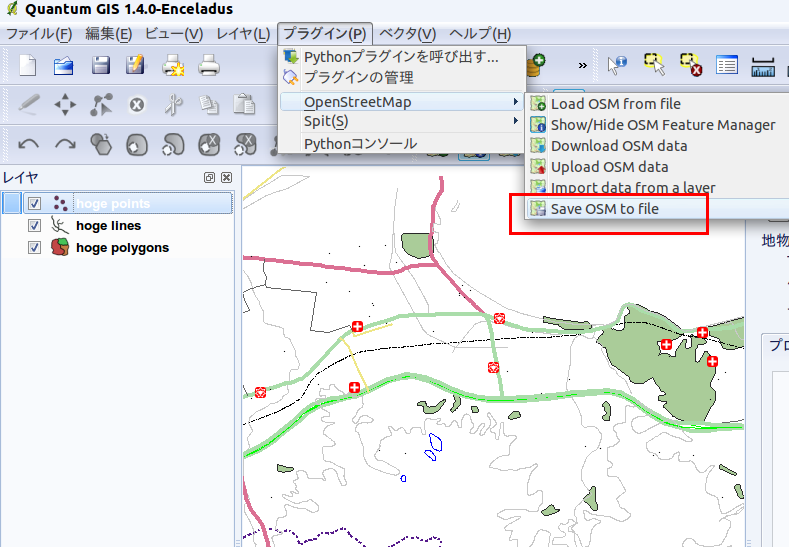
Task: Select Show/Hide OSM Feature Manager
Action: pos(657,125)
